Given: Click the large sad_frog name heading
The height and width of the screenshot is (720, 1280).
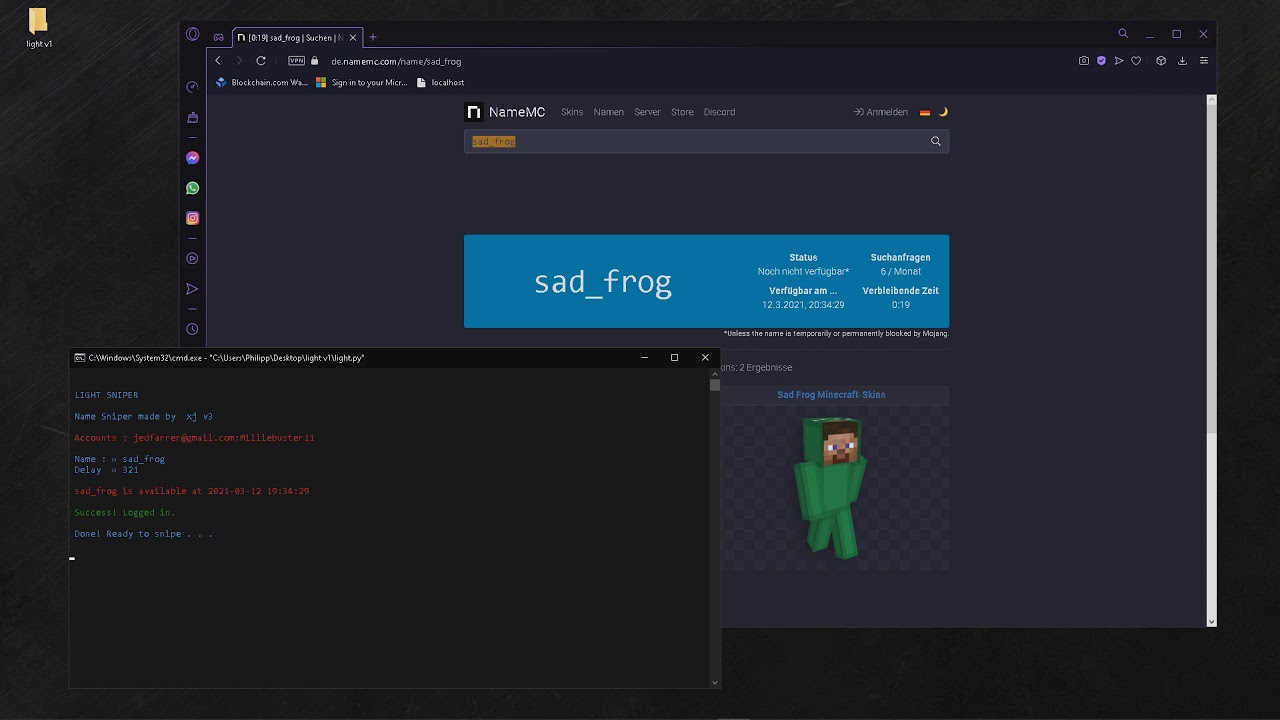Looking at the screenshot, I should click(603, 282).
